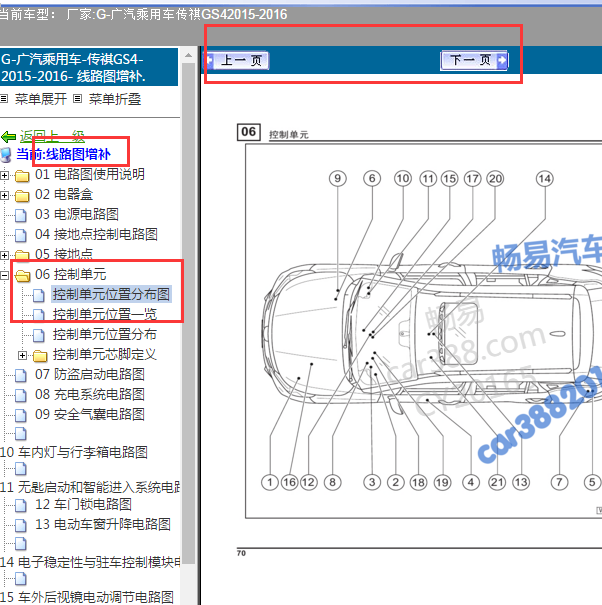Click the page icon of 03 电源电路图
Viewport: 602px width, 605px height.
tap(20, 215)
